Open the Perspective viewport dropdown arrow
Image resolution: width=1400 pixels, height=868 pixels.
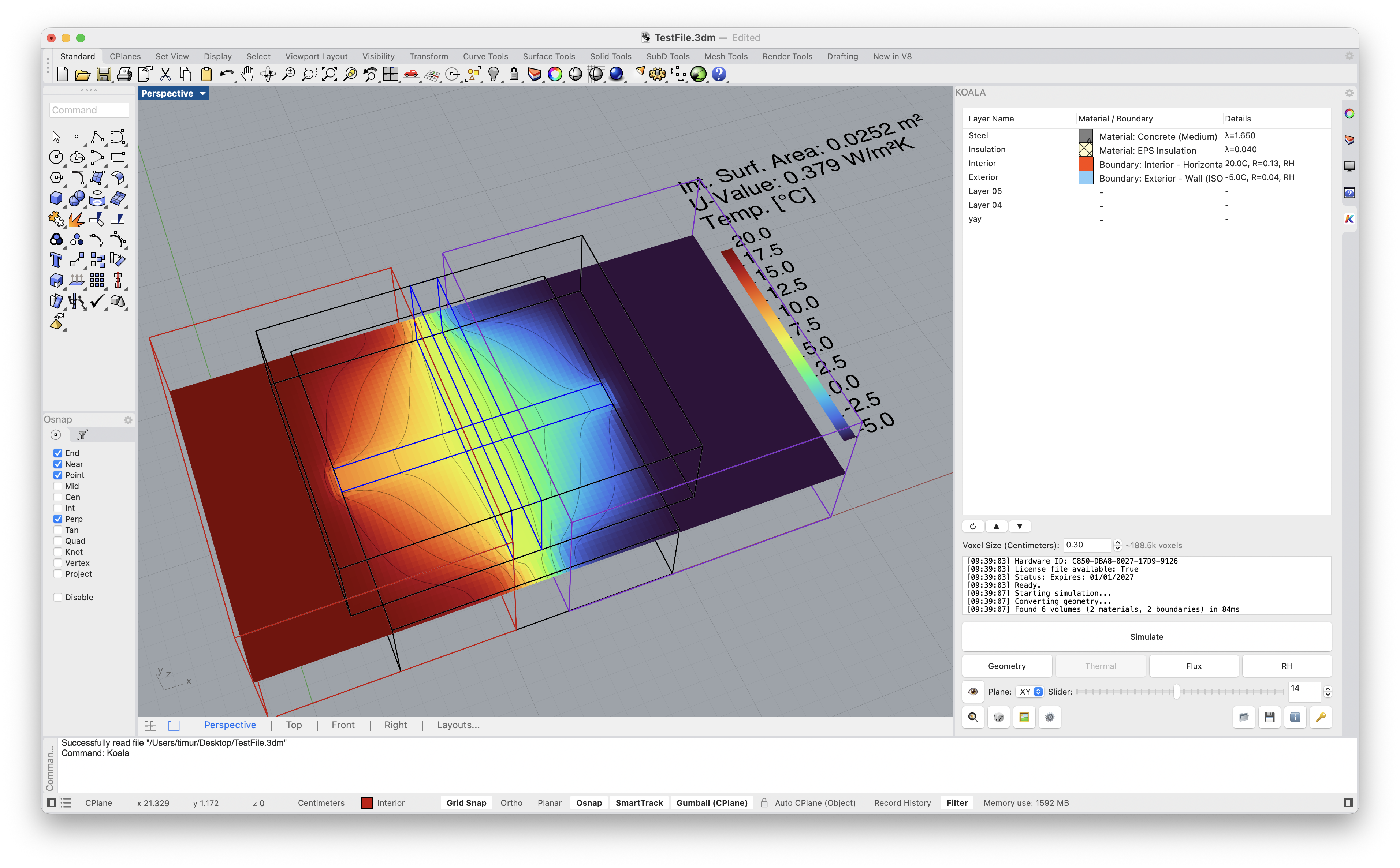(203, 94)
